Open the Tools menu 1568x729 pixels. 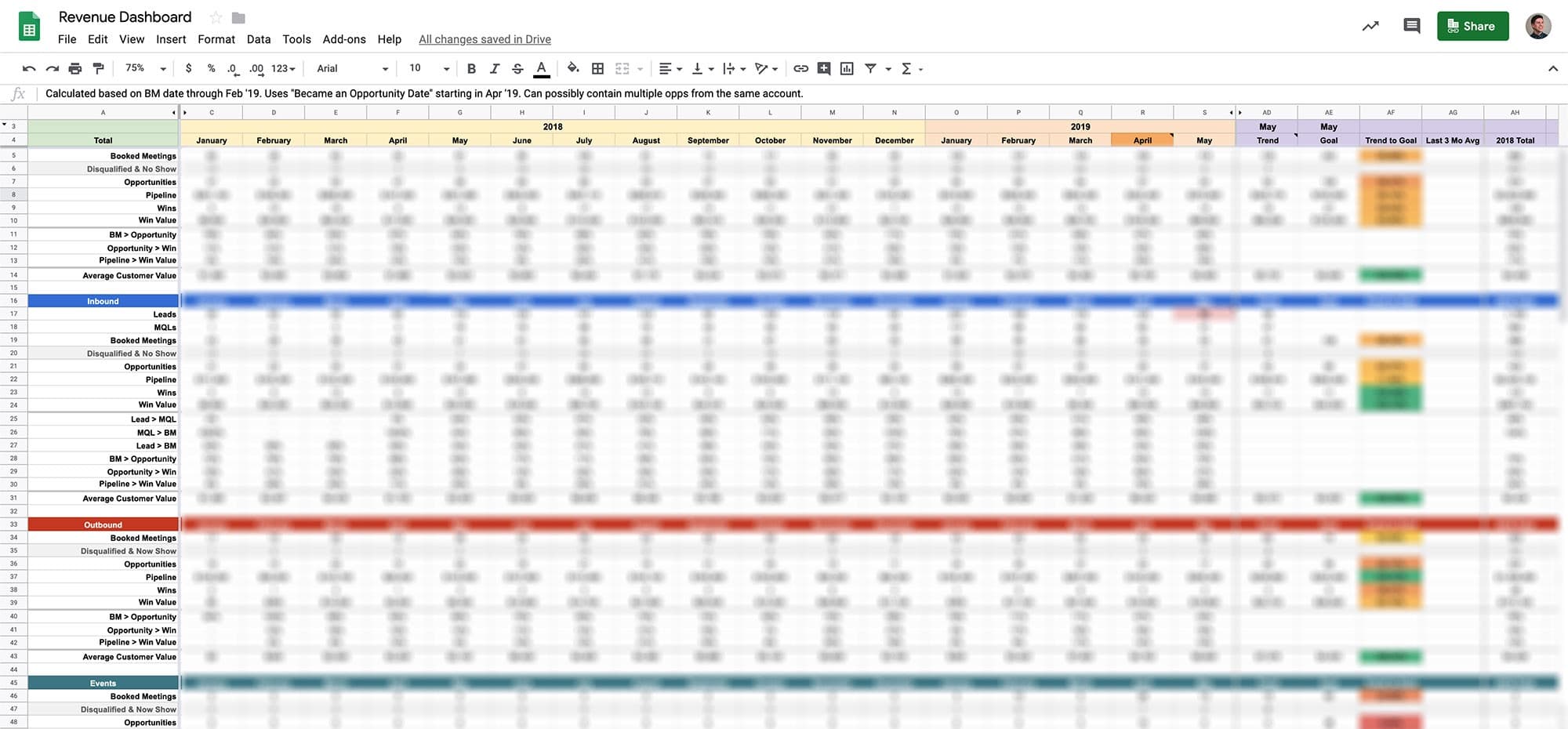[296, 39]
